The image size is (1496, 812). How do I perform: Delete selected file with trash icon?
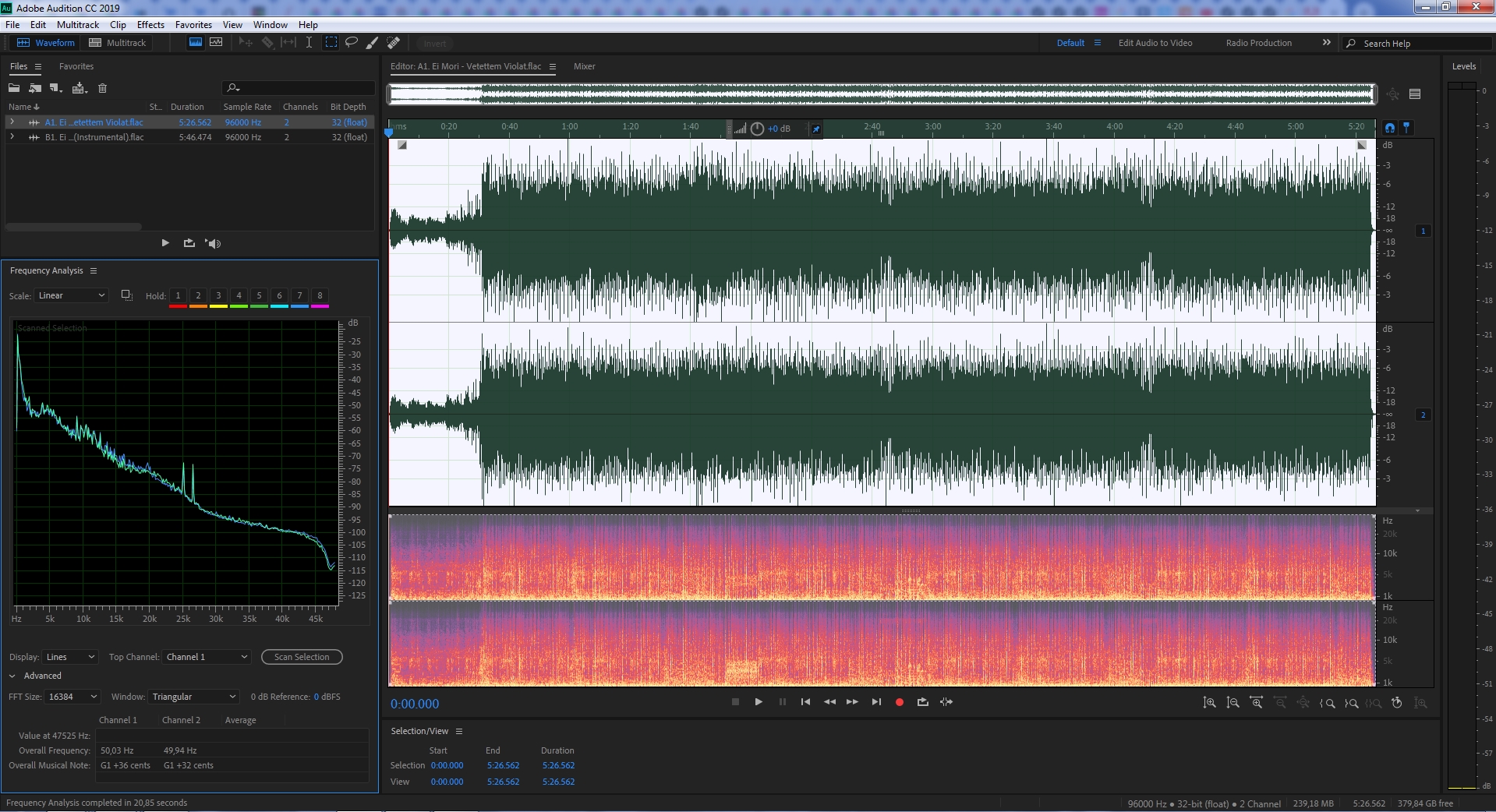tap(102, 88)
